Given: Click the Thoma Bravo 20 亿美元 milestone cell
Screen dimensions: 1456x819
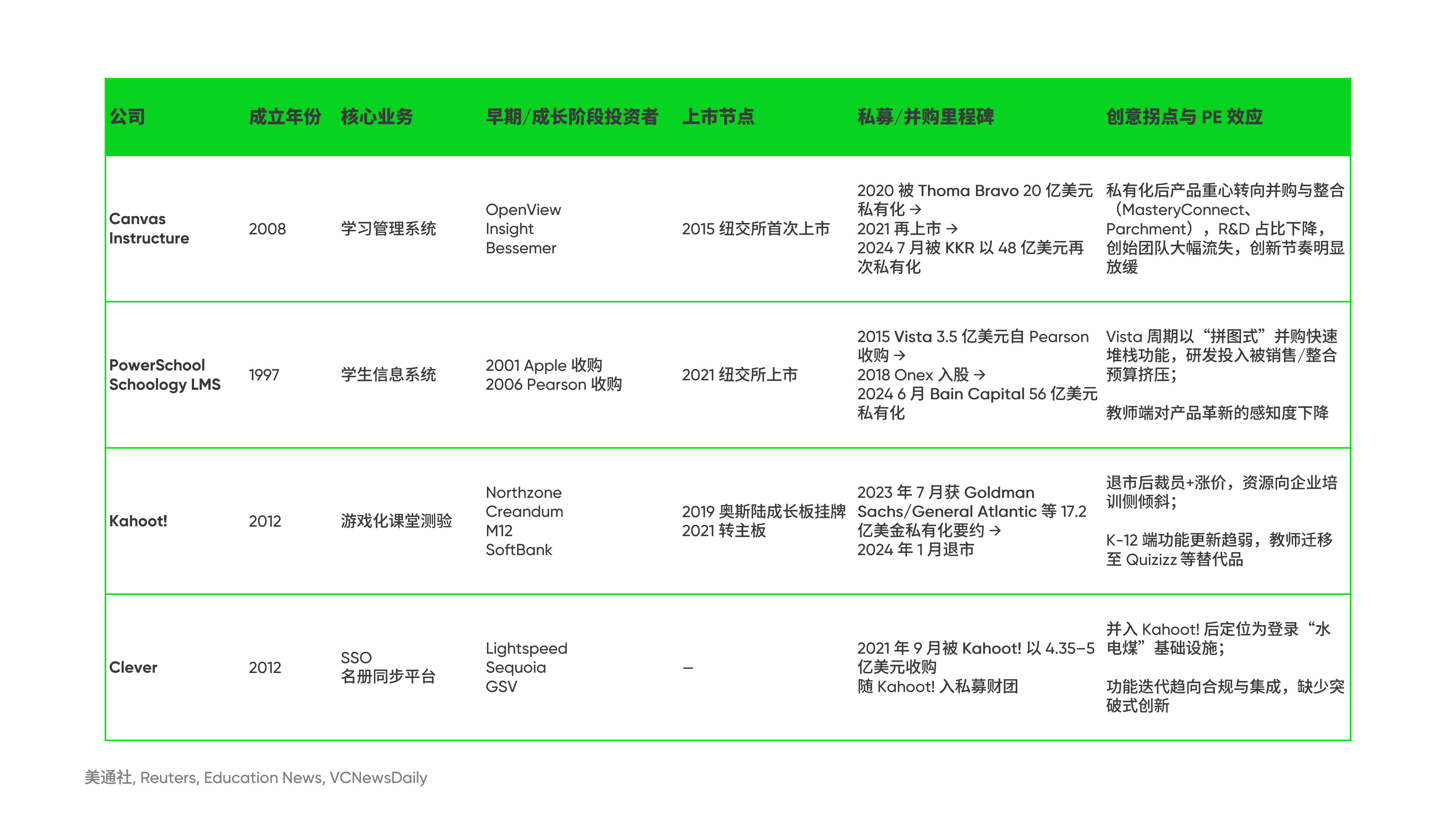Looking at the screenshot, I should point(975,229).
